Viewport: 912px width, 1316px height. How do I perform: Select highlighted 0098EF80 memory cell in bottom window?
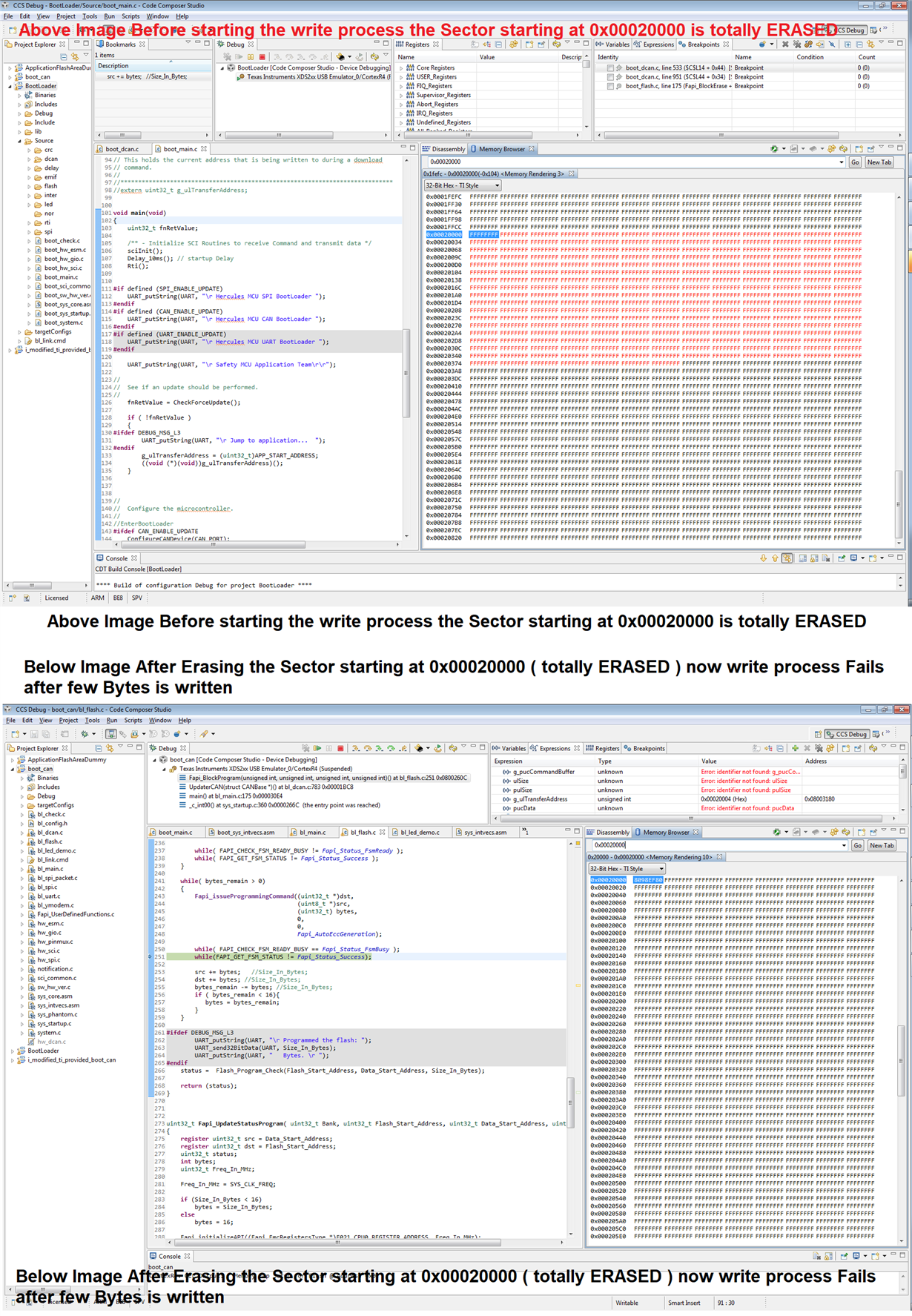[648, 880]
